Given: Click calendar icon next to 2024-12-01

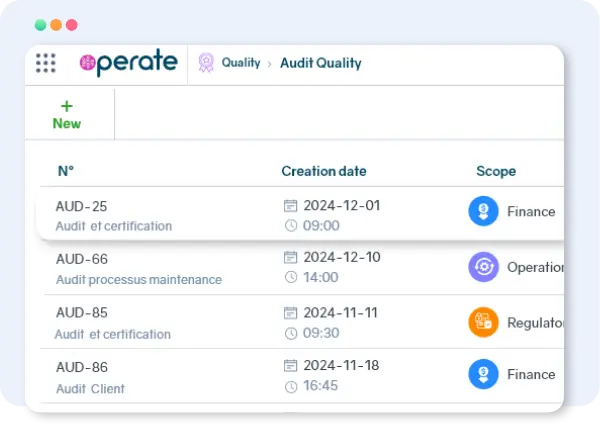Looking at the screenshot, I should (291, 206).
